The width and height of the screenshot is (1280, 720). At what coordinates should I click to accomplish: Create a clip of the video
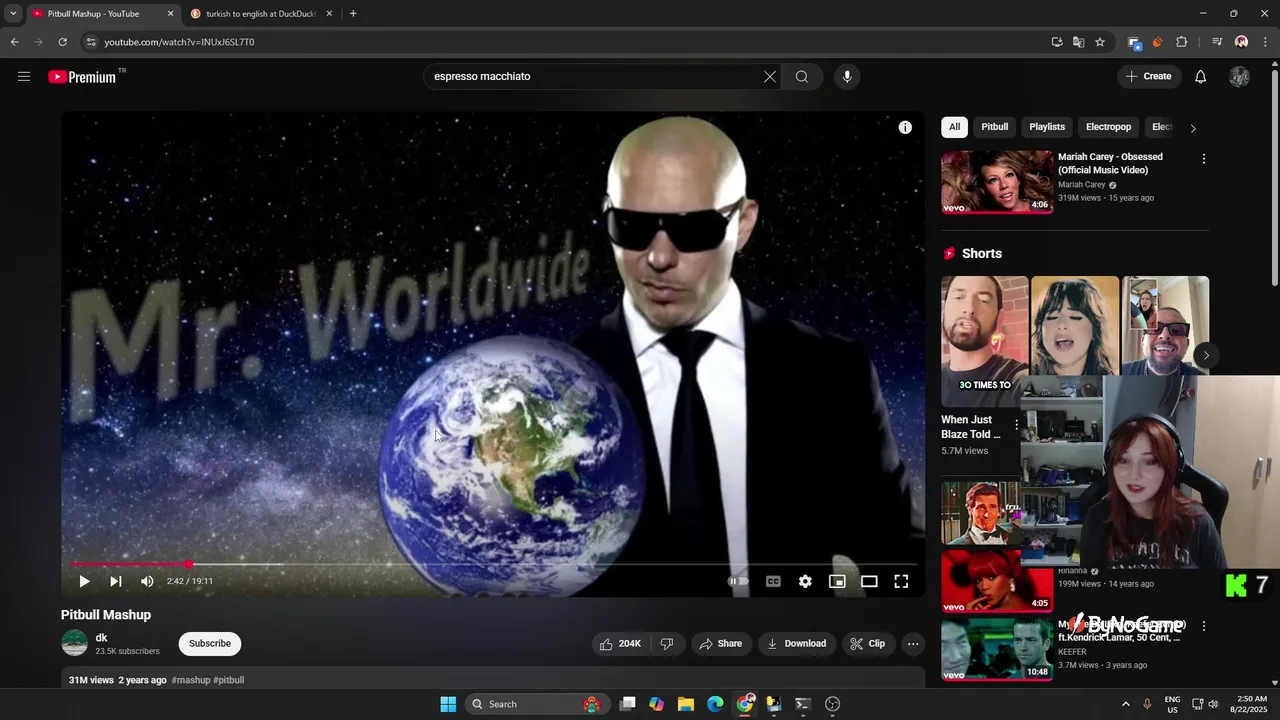click(867, 644)
